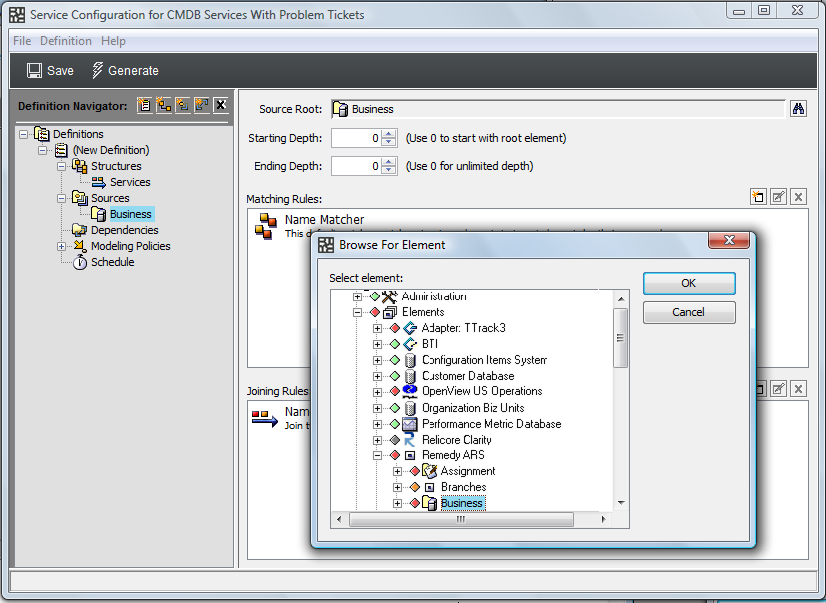Decrease Ending Depth with down arrow

(389, 171)
